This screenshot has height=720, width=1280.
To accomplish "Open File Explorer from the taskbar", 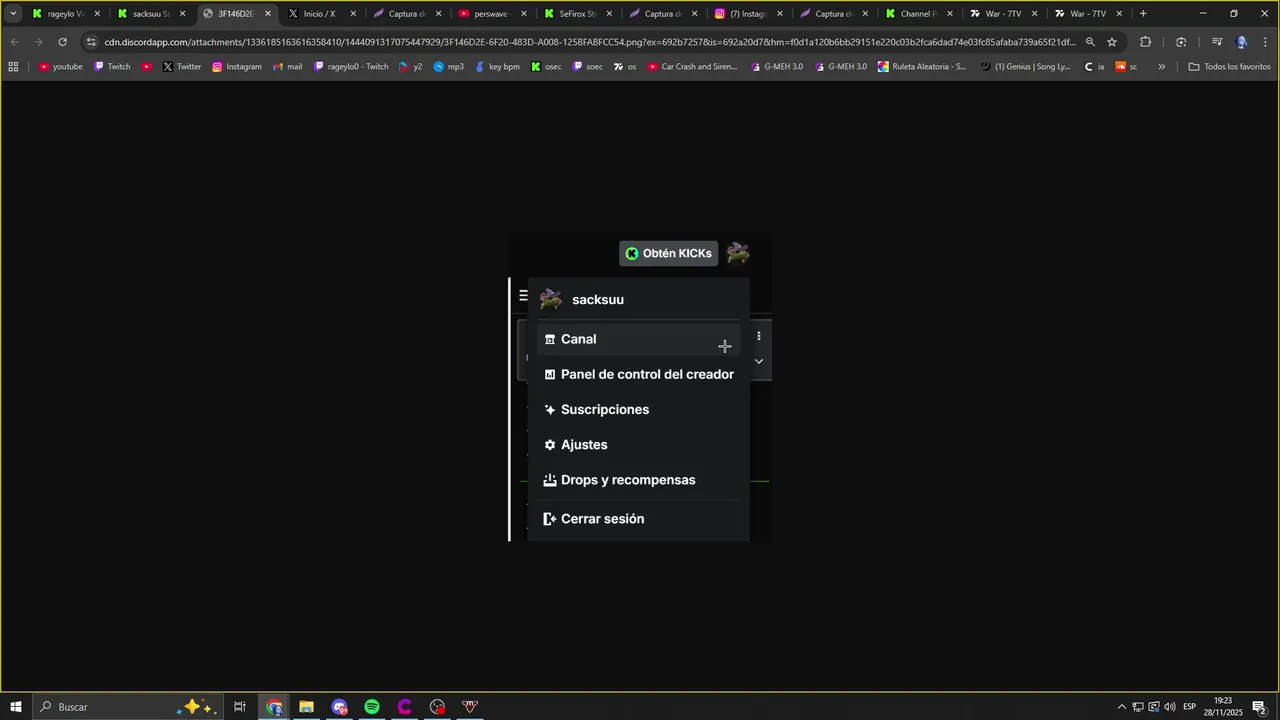I will [307, 707].
